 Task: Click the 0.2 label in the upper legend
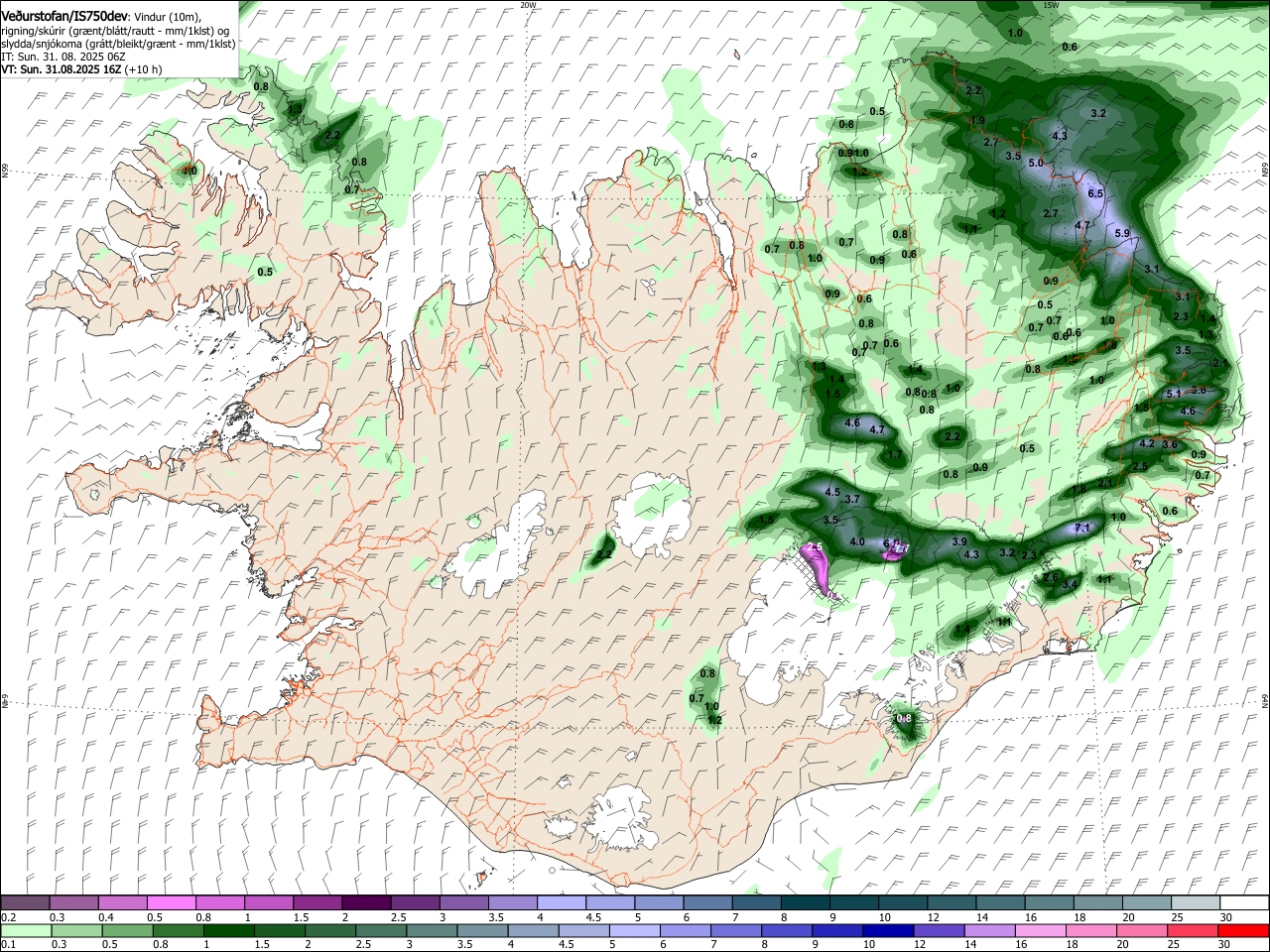coord(7,916)
